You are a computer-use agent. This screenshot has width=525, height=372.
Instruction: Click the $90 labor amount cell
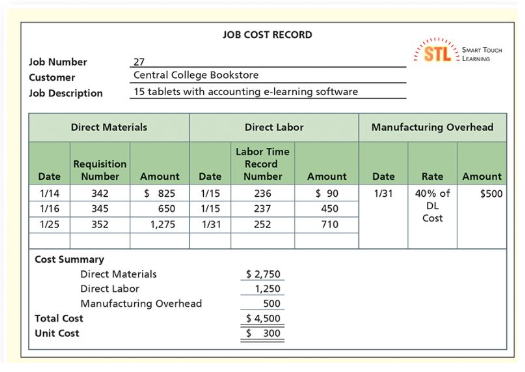tap(327, 194)
